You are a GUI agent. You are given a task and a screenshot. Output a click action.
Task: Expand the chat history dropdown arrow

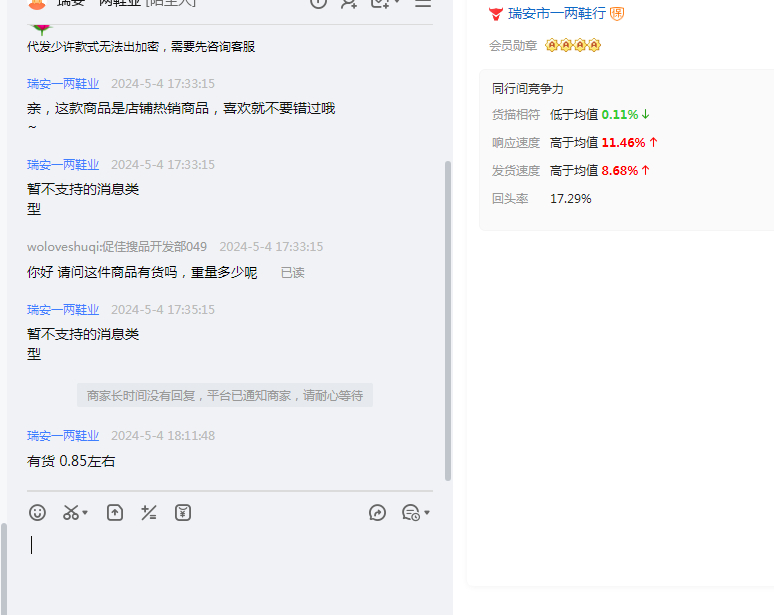pos(427,513)
